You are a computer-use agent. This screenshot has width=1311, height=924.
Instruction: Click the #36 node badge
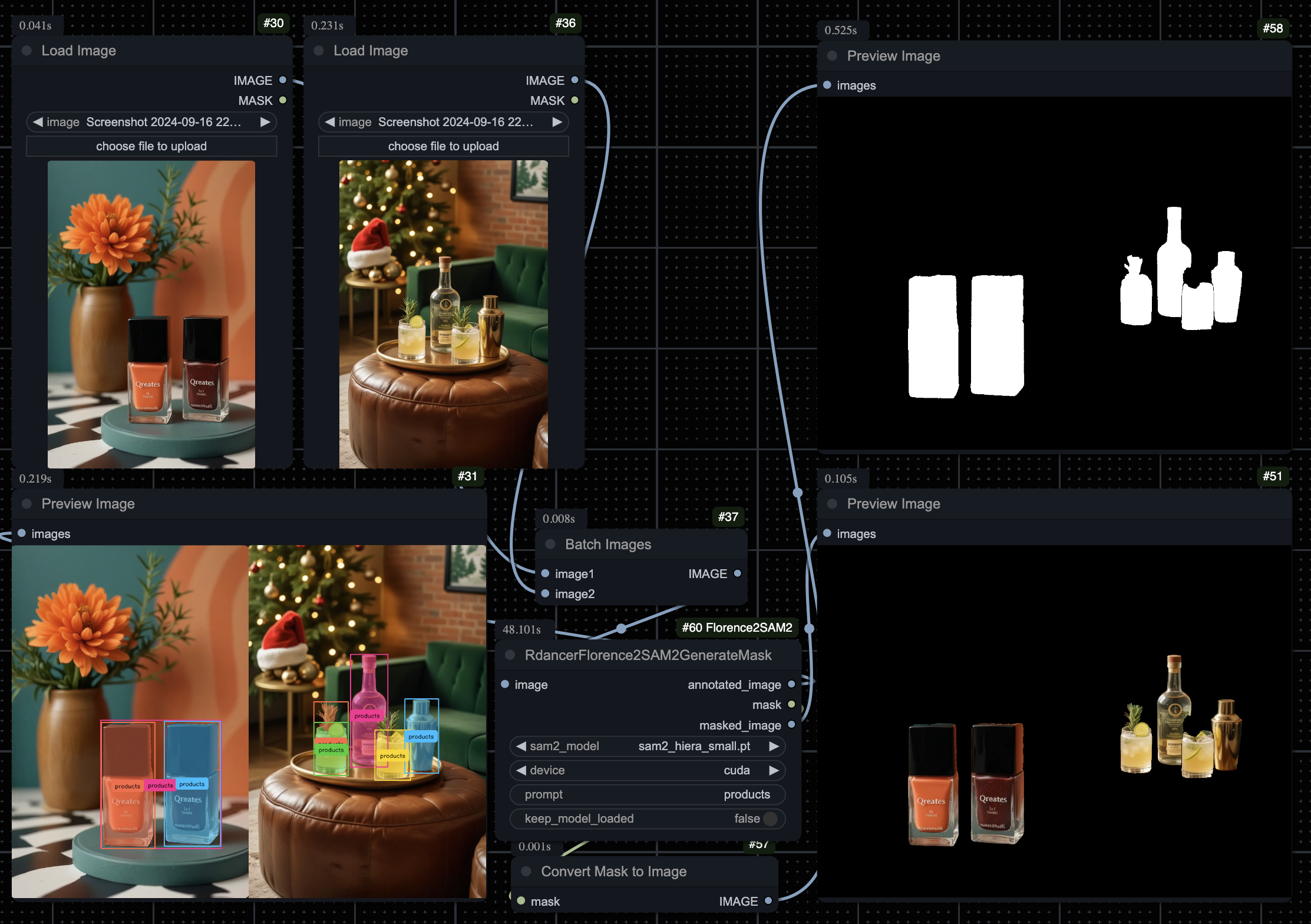(566, 23)
